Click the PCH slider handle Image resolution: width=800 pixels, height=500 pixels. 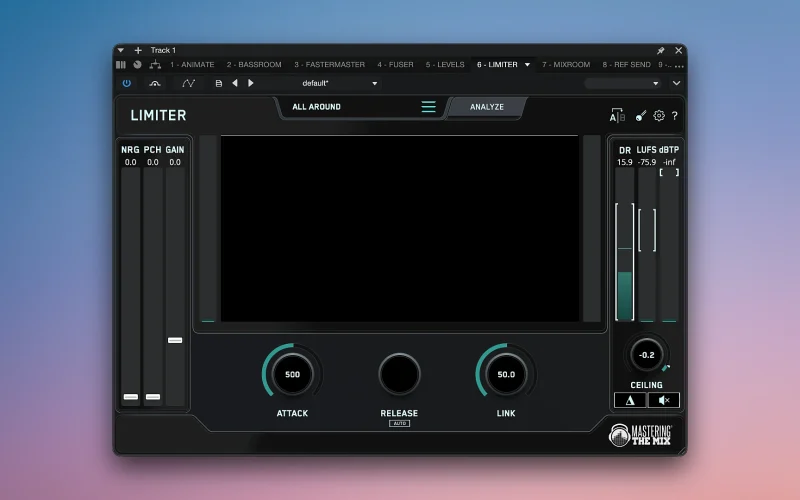(153, 396)
